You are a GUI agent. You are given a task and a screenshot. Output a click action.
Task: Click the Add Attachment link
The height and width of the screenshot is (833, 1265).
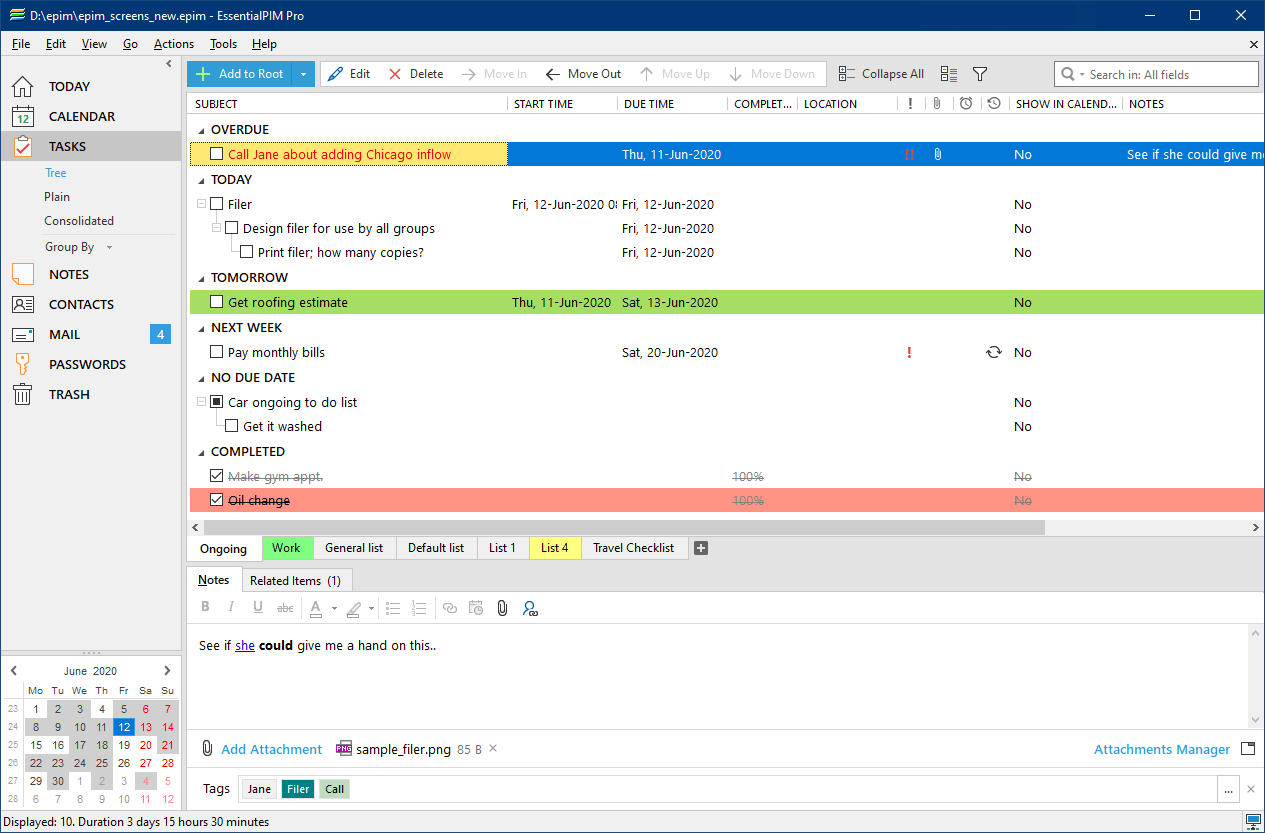point(270,749)
